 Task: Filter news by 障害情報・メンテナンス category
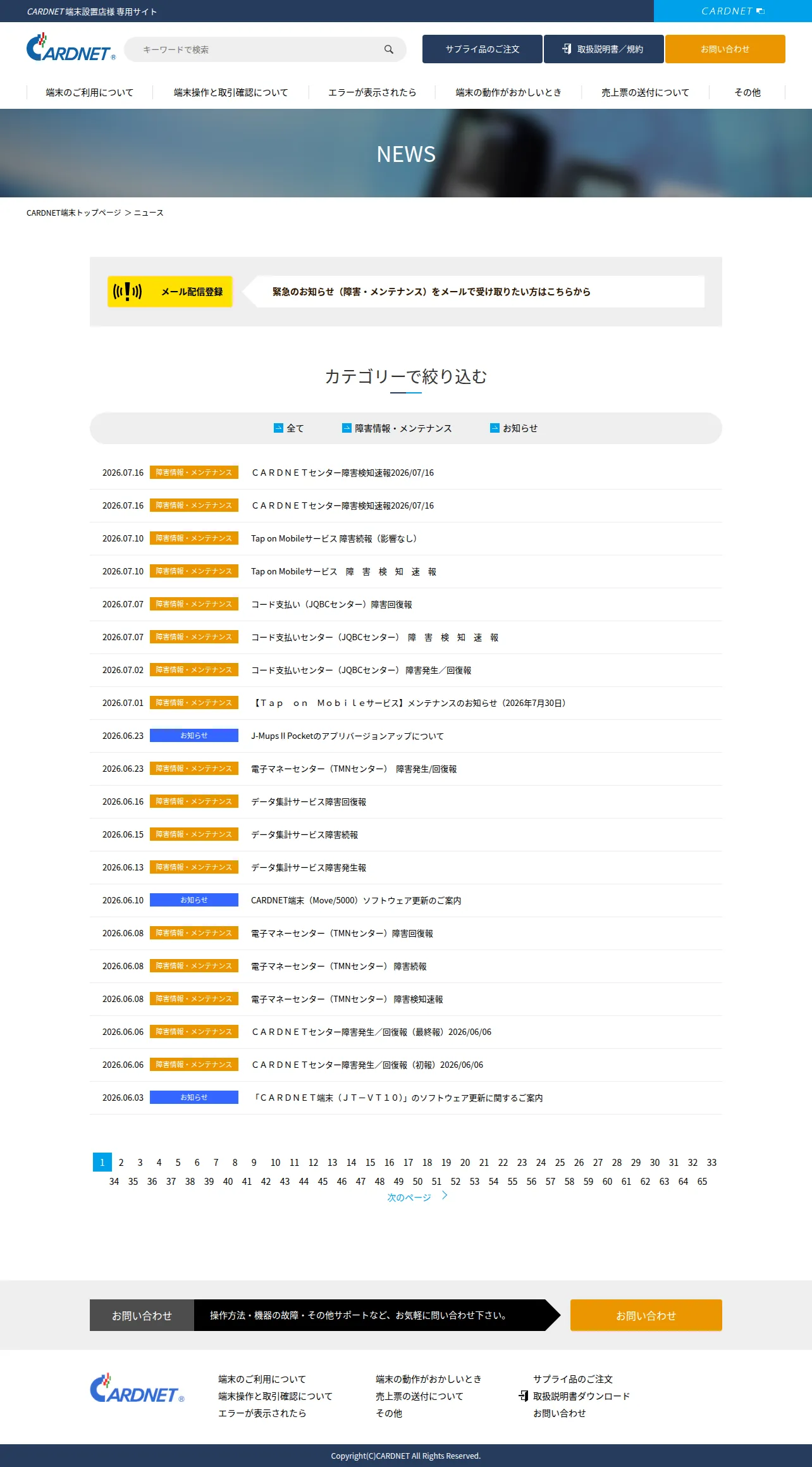tap(397, 428)
